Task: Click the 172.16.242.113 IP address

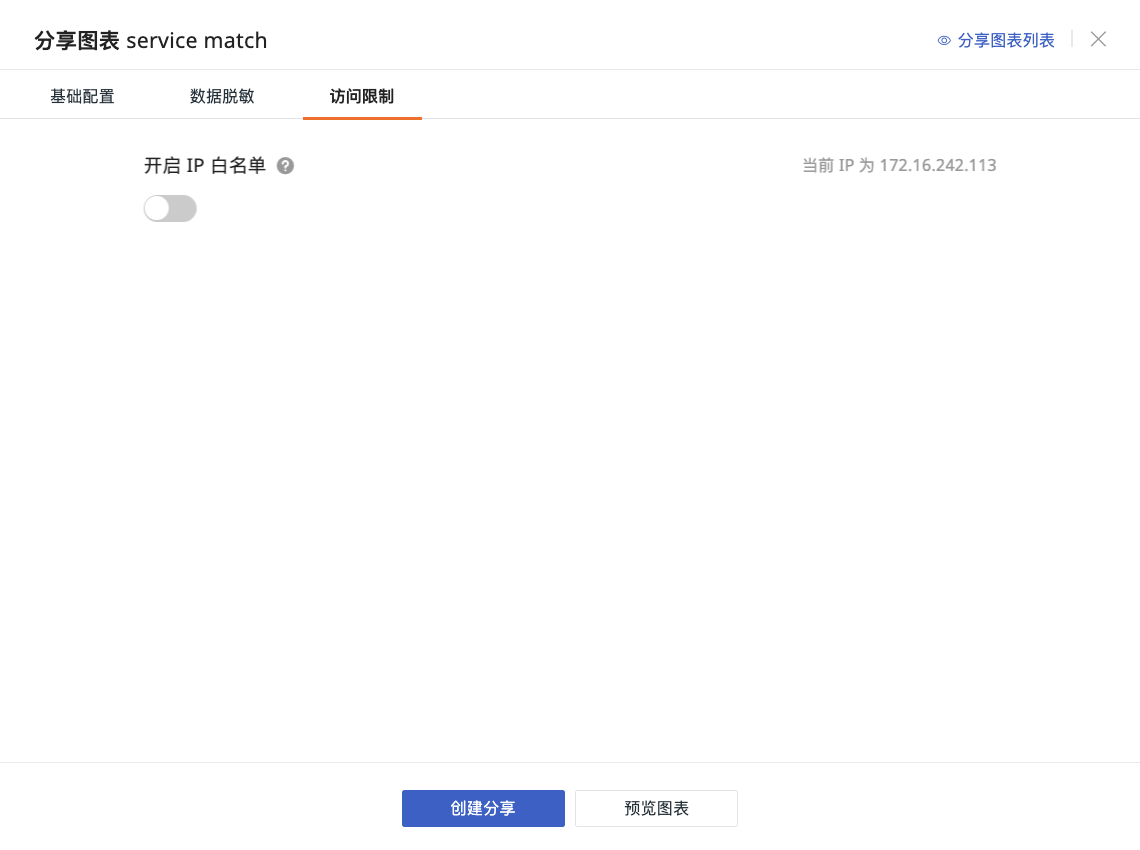Action: coord(938,166)
